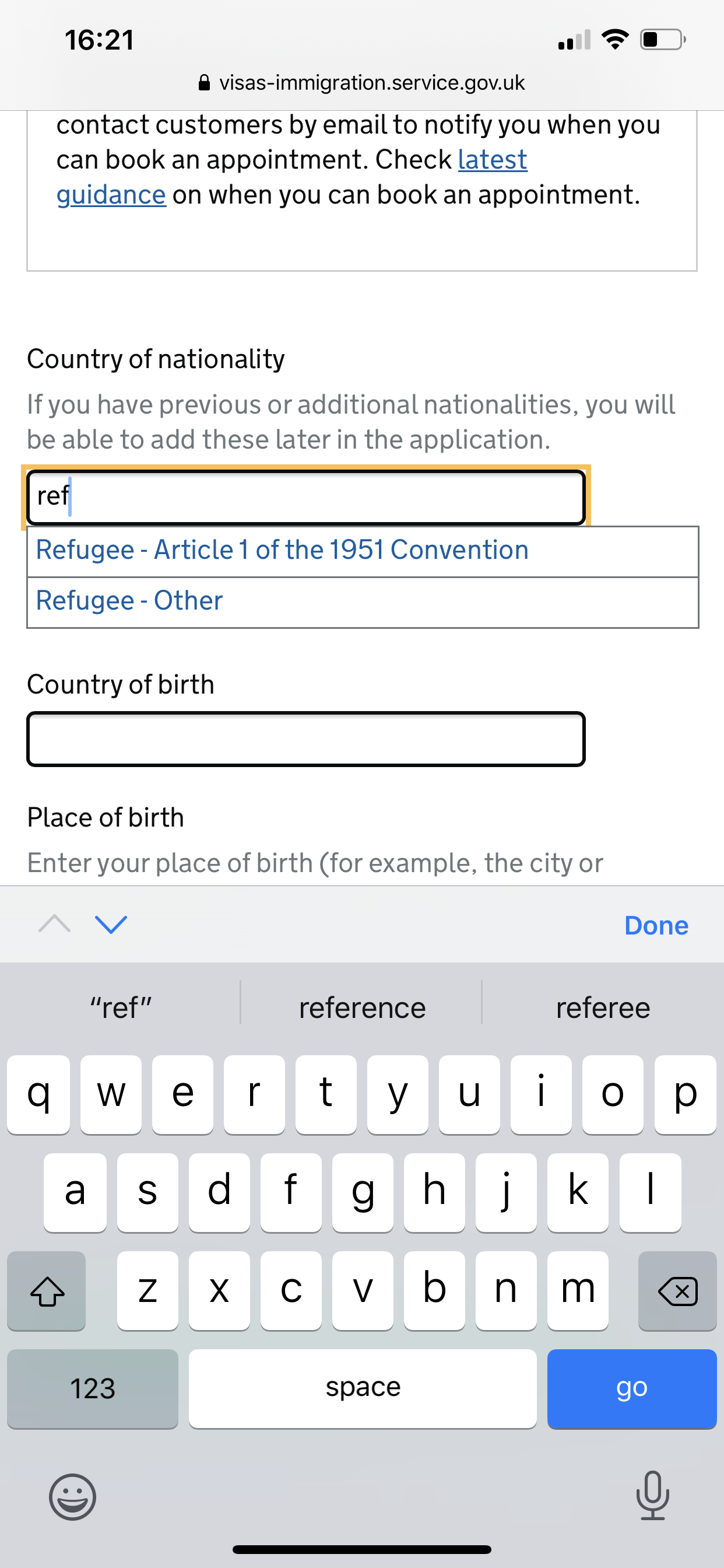Pick the "reference" autocomplete suggestion

coord(362,1007)
